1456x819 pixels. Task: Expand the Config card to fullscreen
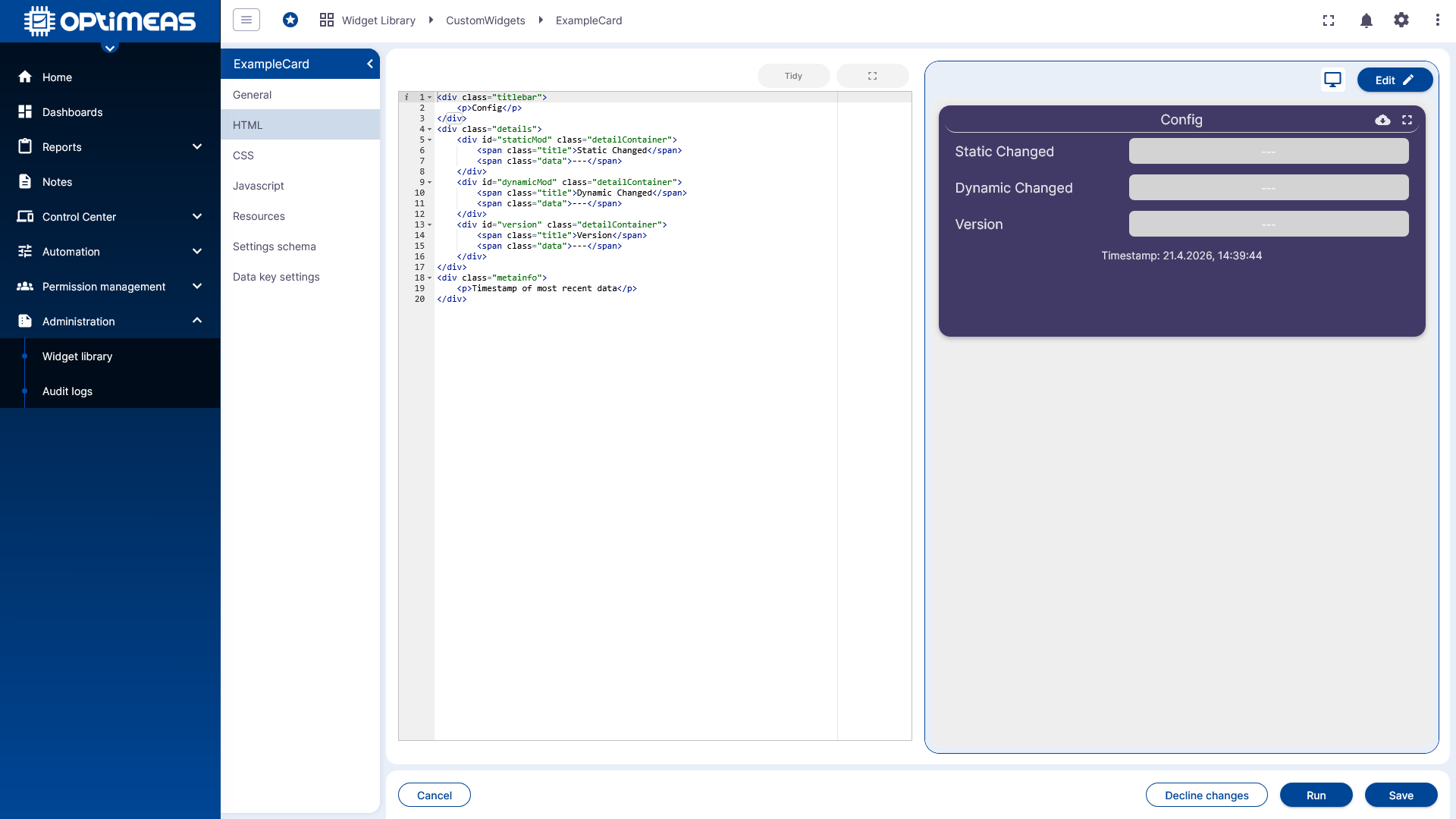(1407, 120)
